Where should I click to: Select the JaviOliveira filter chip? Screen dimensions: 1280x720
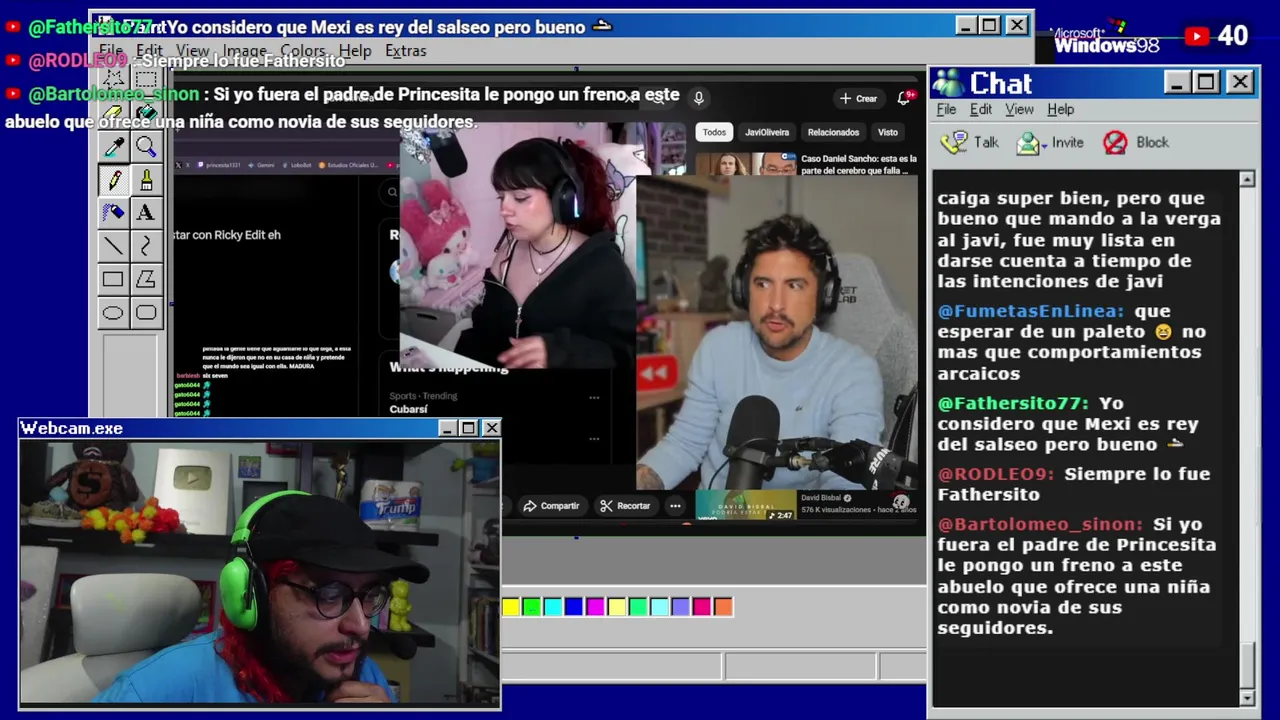[x=767, y=132]
